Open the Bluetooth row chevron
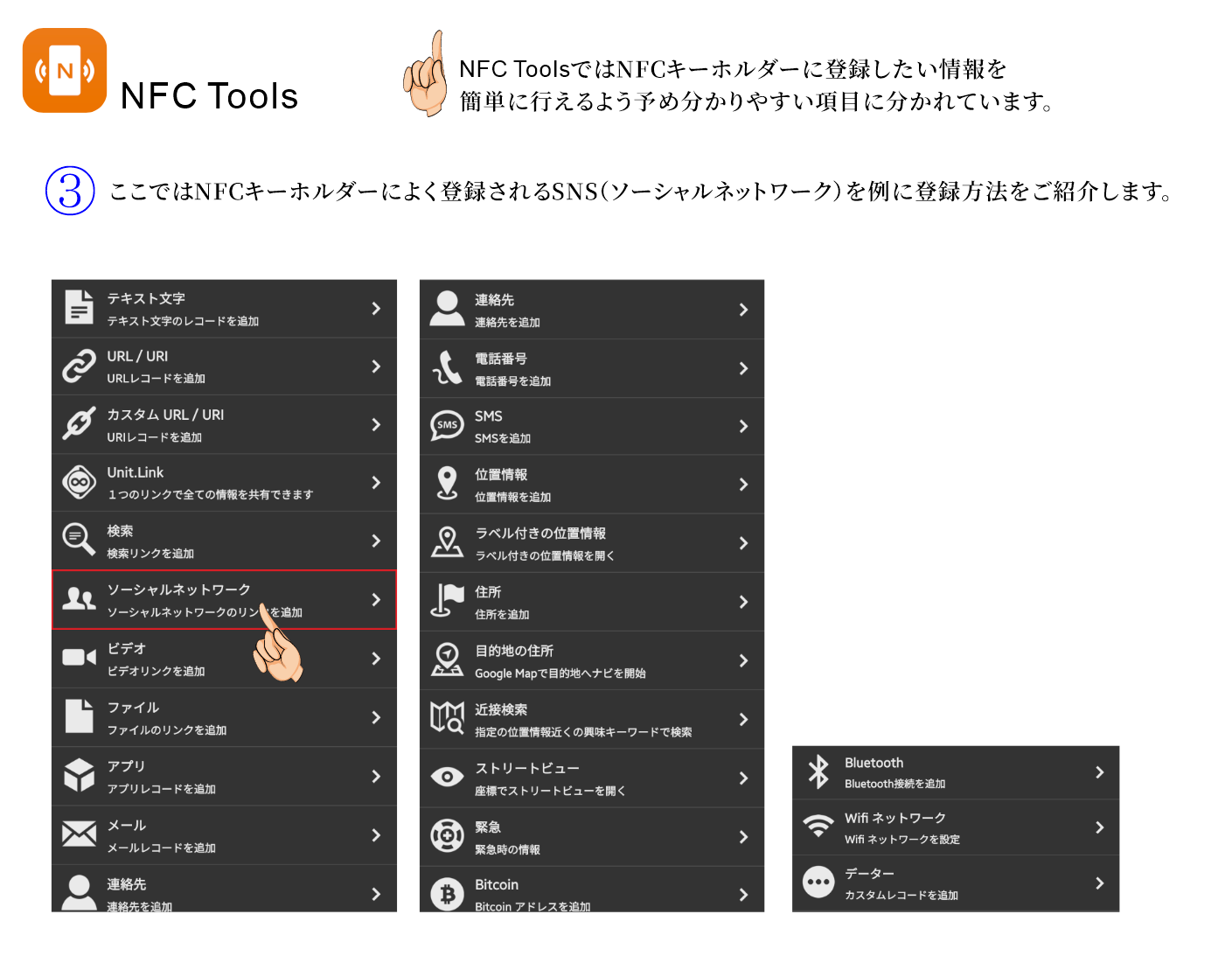Screen dimensions: 1232x956 [1099, 772]
